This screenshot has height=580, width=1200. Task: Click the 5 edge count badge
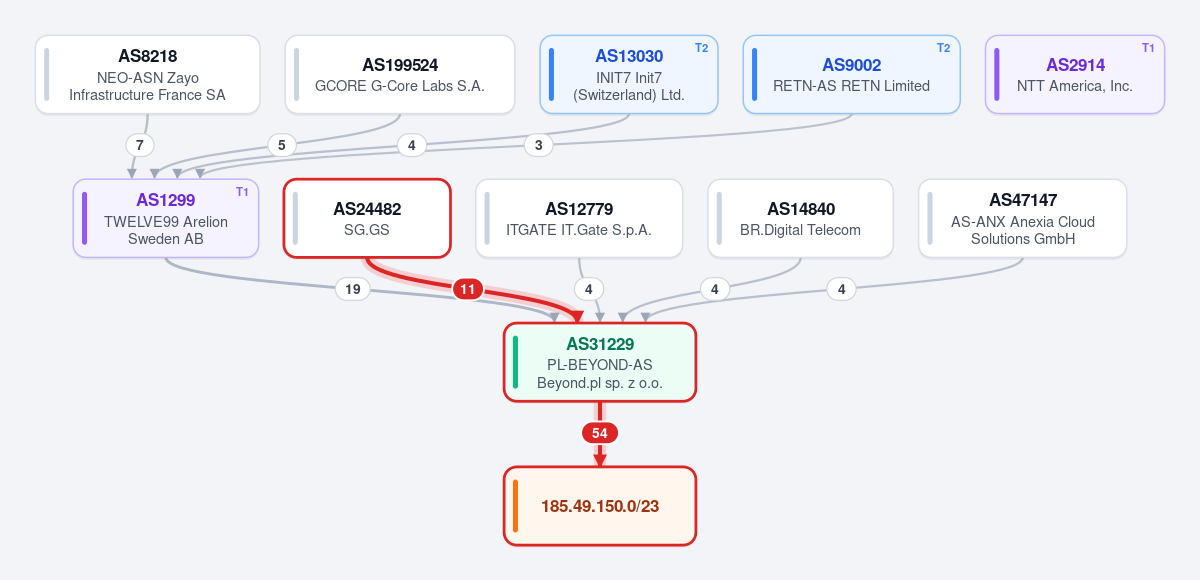coord(282,145)
